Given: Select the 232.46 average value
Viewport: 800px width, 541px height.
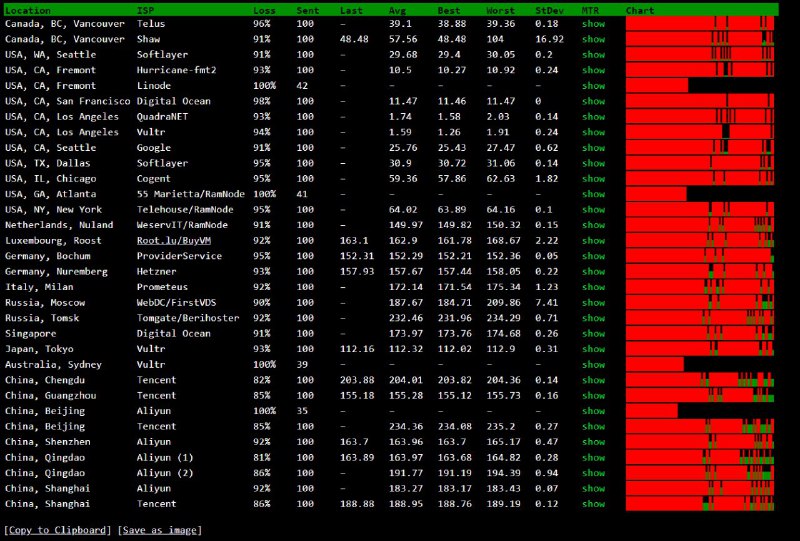Looking at the screenshot, I should click(406, 318).
